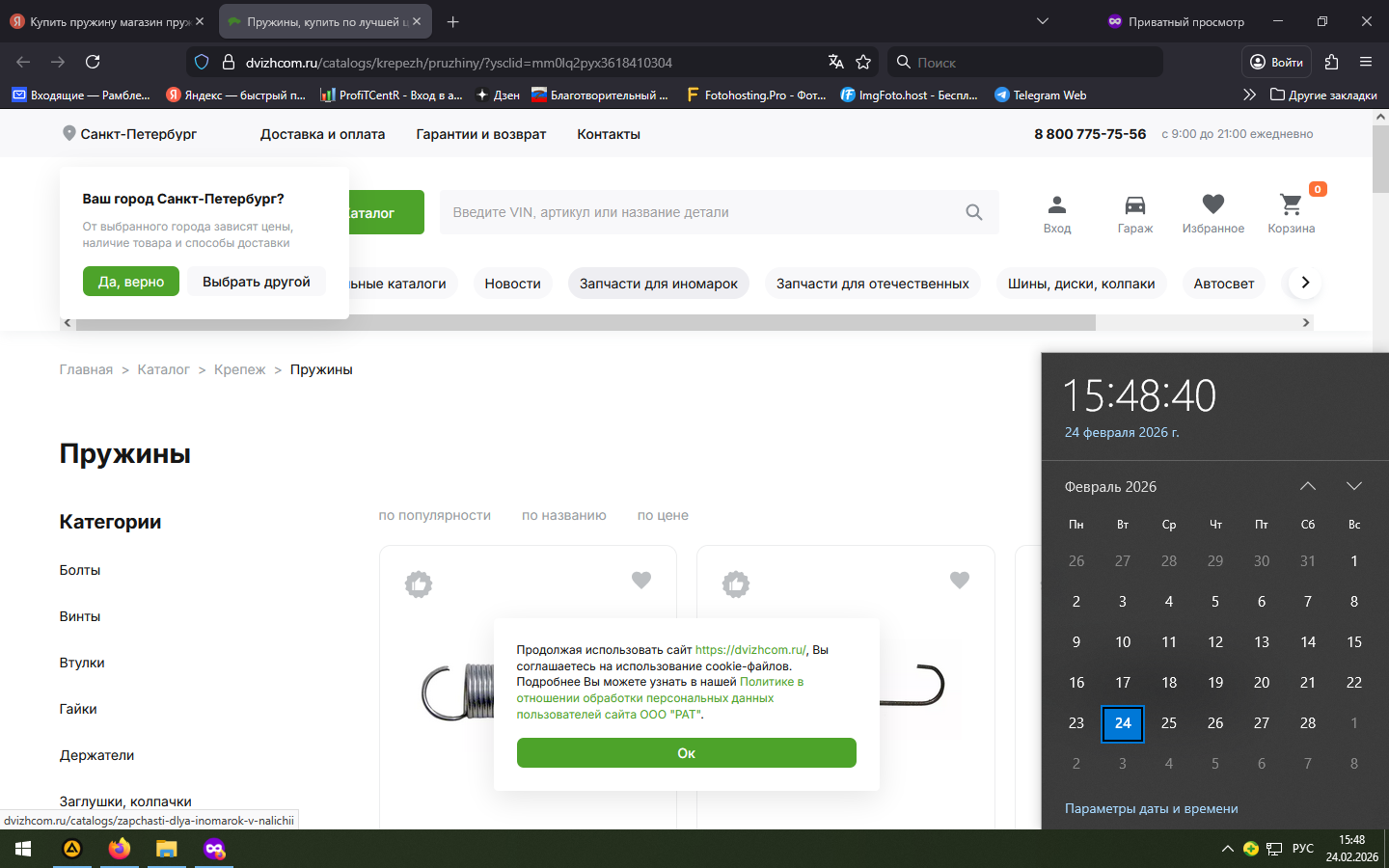1389x868 pixels.
Task: Open the Автосвет chip
Action: click(x=1224, y=284)
